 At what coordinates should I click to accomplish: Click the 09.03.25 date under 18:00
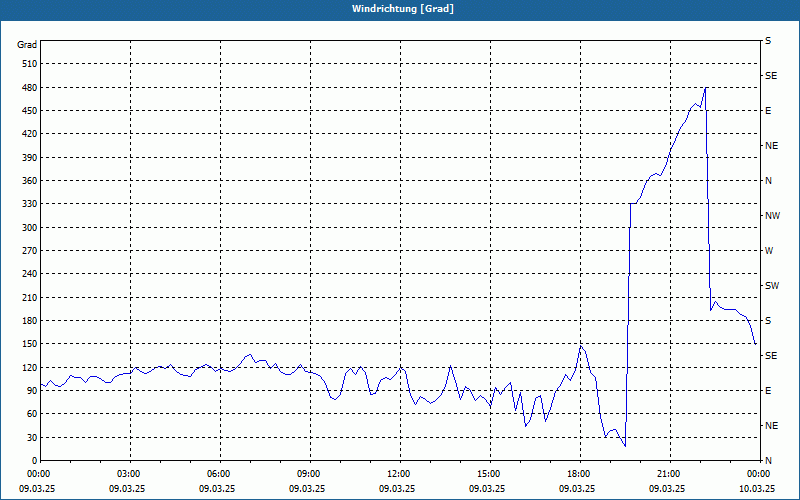click(x=577, y=488)
